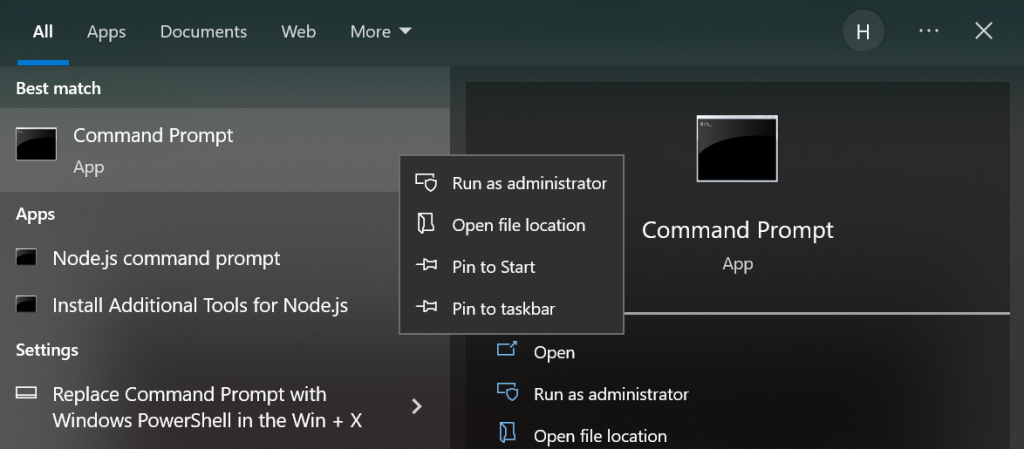Select Pin to Start in context menu

tap(511, 267)
